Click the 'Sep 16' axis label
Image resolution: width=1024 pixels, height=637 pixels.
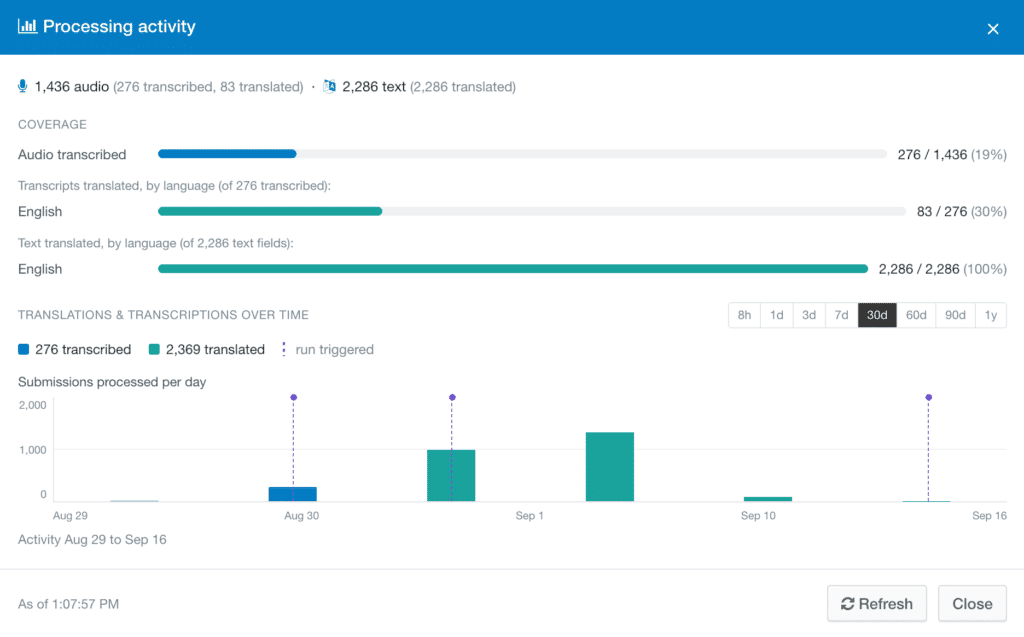pyautogui.click(x=989, y=515)
